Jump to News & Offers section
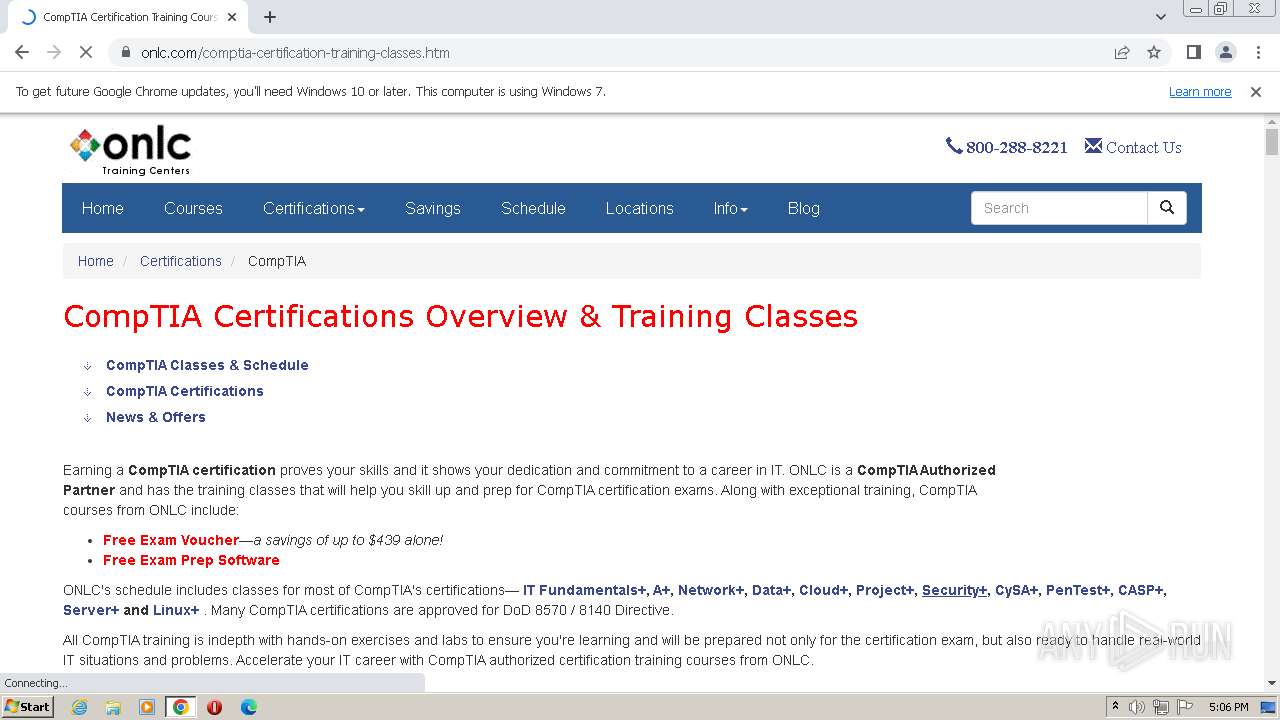 156,417
